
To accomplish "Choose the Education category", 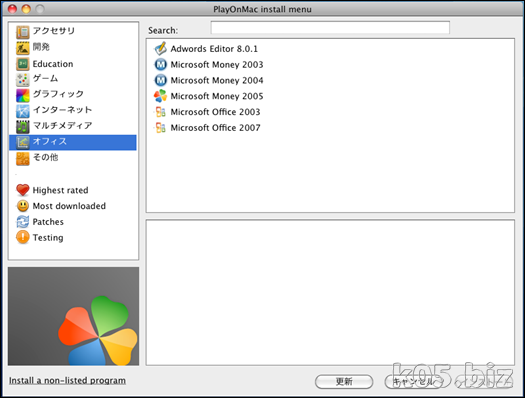I will coord(53,64).
